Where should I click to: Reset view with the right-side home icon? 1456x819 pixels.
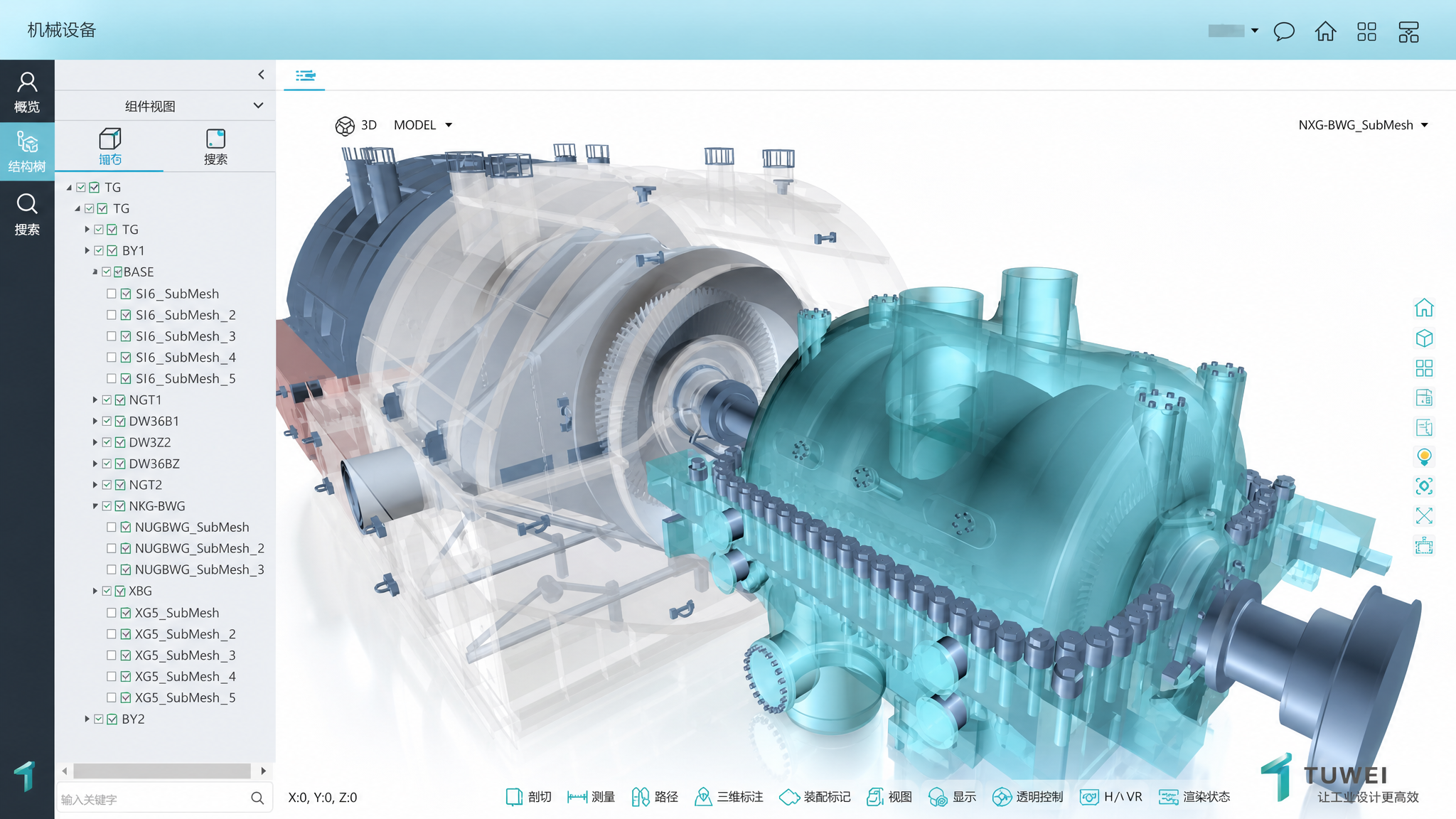[x=1424, y=308]
